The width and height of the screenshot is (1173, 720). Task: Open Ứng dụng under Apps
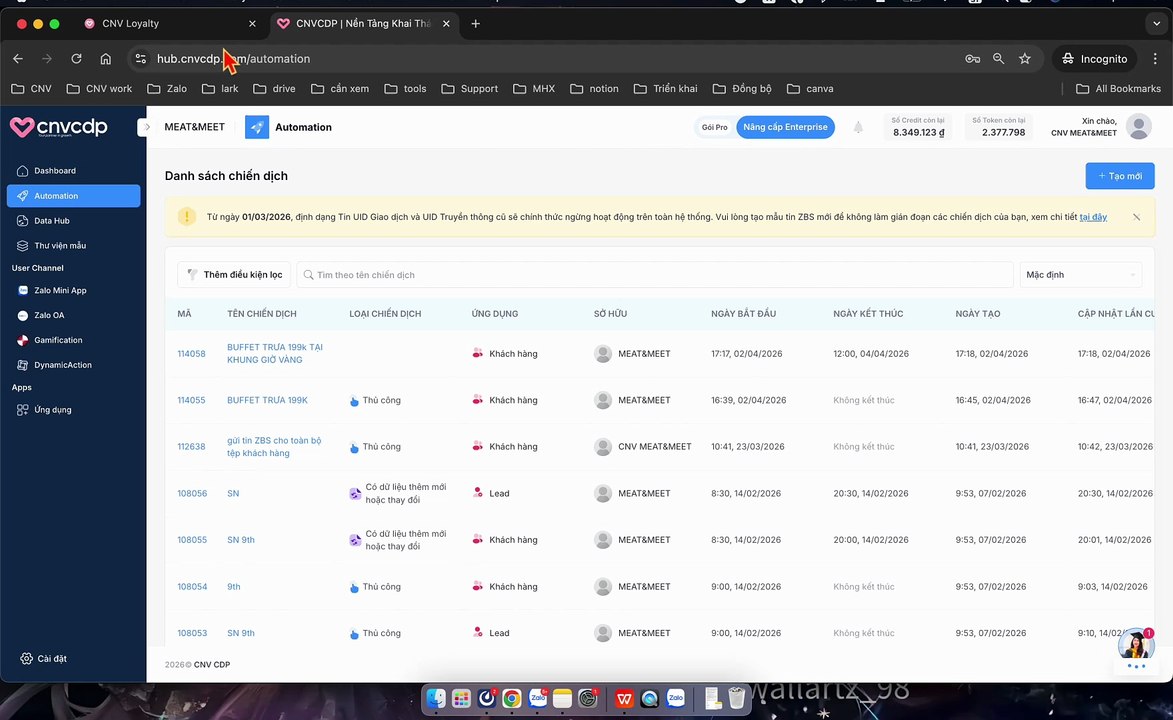(x=52, y=410)
